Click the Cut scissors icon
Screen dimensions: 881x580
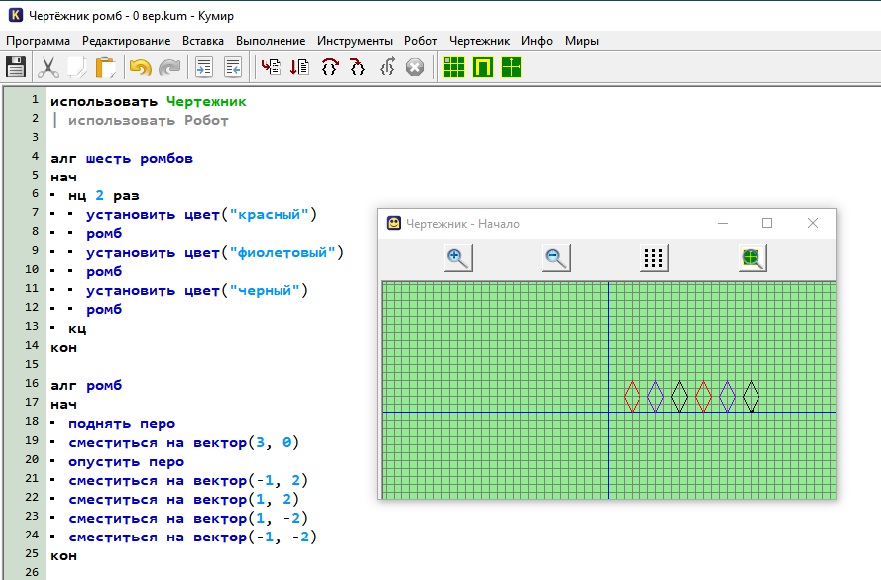point(48,67)
